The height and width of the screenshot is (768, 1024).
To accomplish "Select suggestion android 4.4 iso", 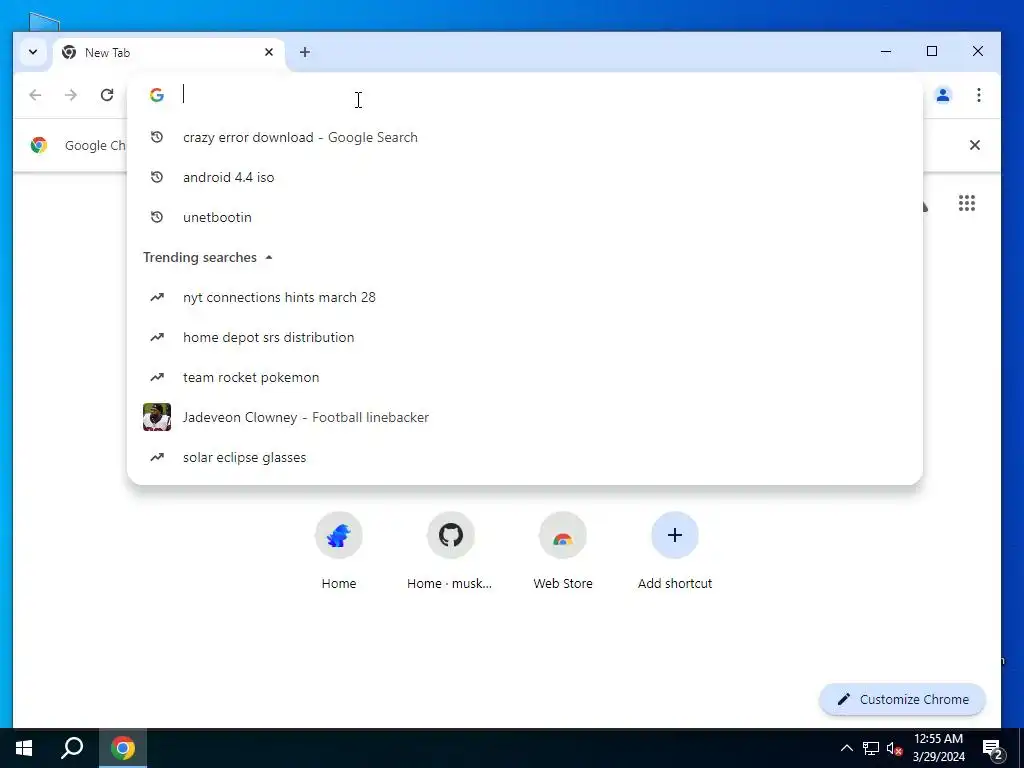I will (x=524, y=177).
